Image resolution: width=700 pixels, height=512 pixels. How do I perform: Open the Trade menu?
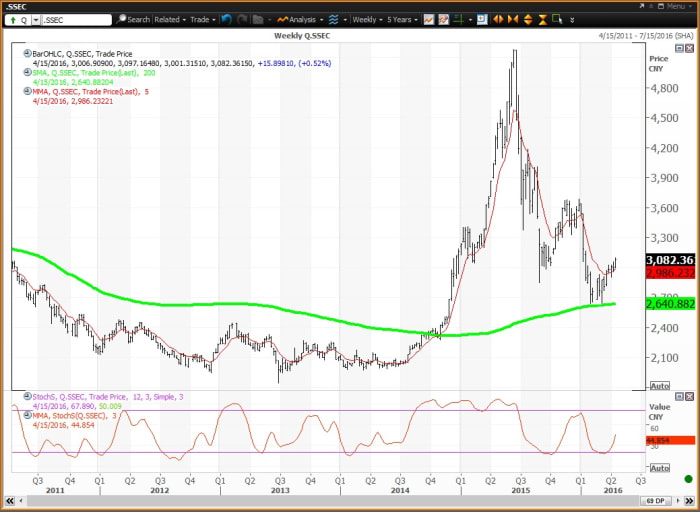pos(203,19)
